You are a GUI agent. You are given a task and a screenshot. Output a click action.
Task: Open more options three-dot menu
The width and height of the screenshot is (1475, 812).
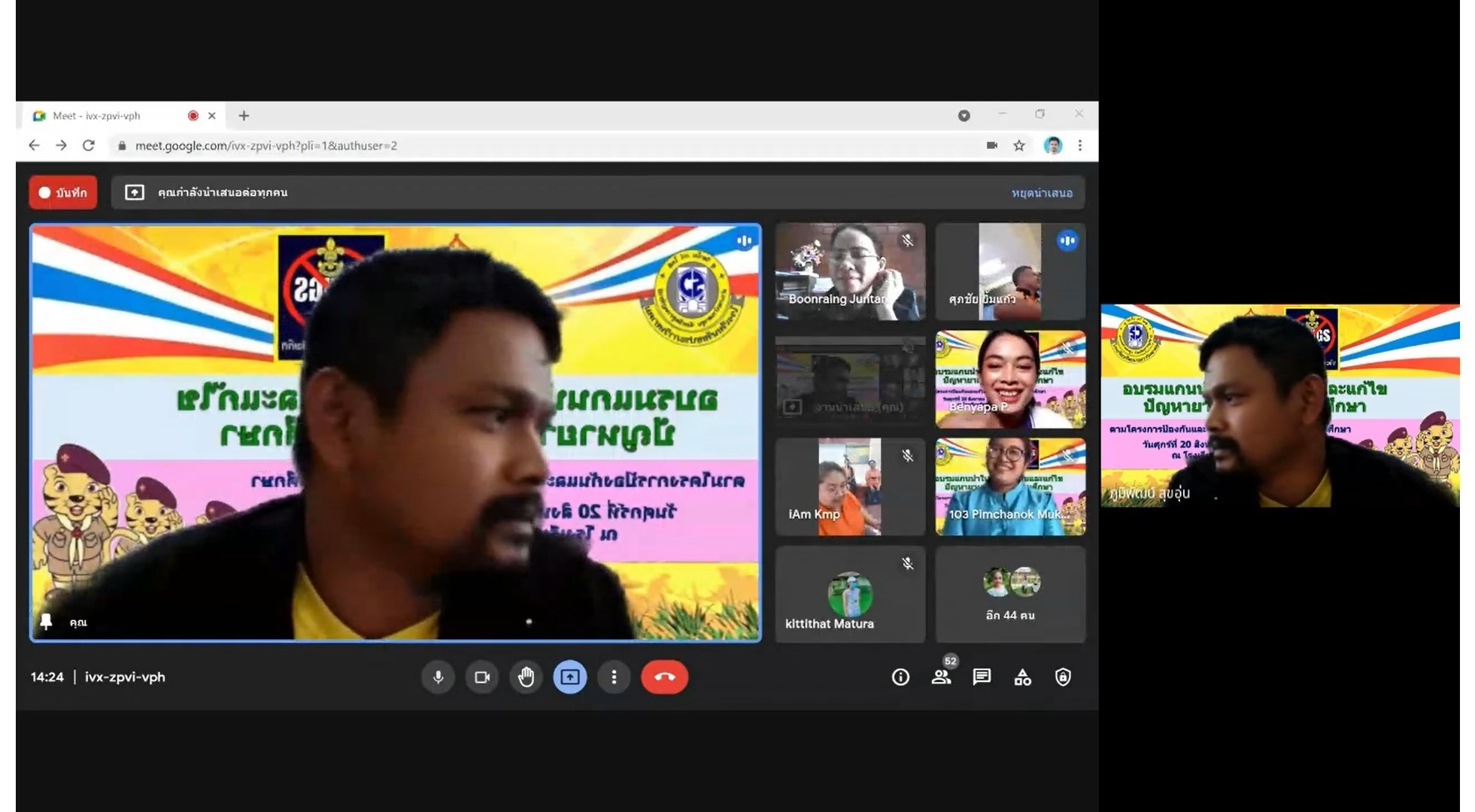614,677
